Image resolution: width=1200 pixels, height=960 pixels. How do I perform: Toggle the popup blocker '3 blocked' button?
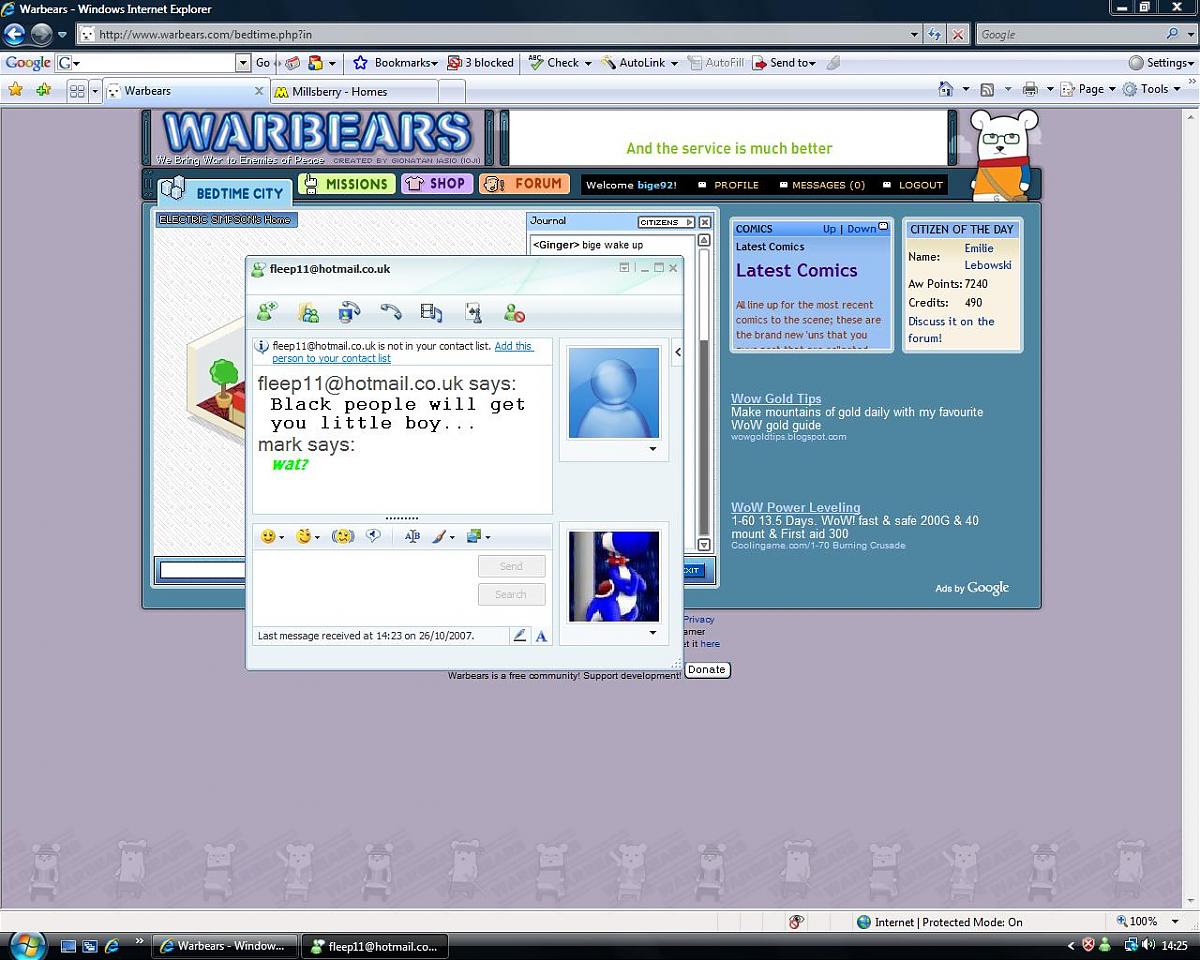point(481,62)
